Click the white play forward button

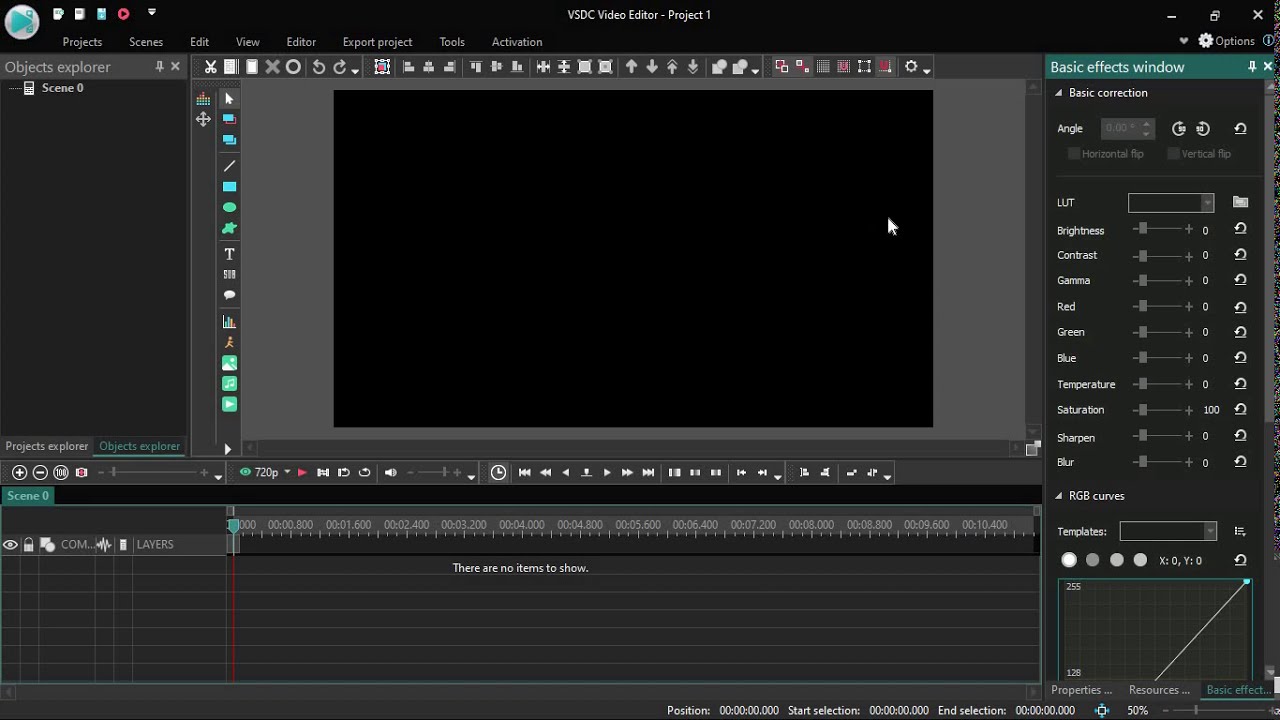pos(606,473)
